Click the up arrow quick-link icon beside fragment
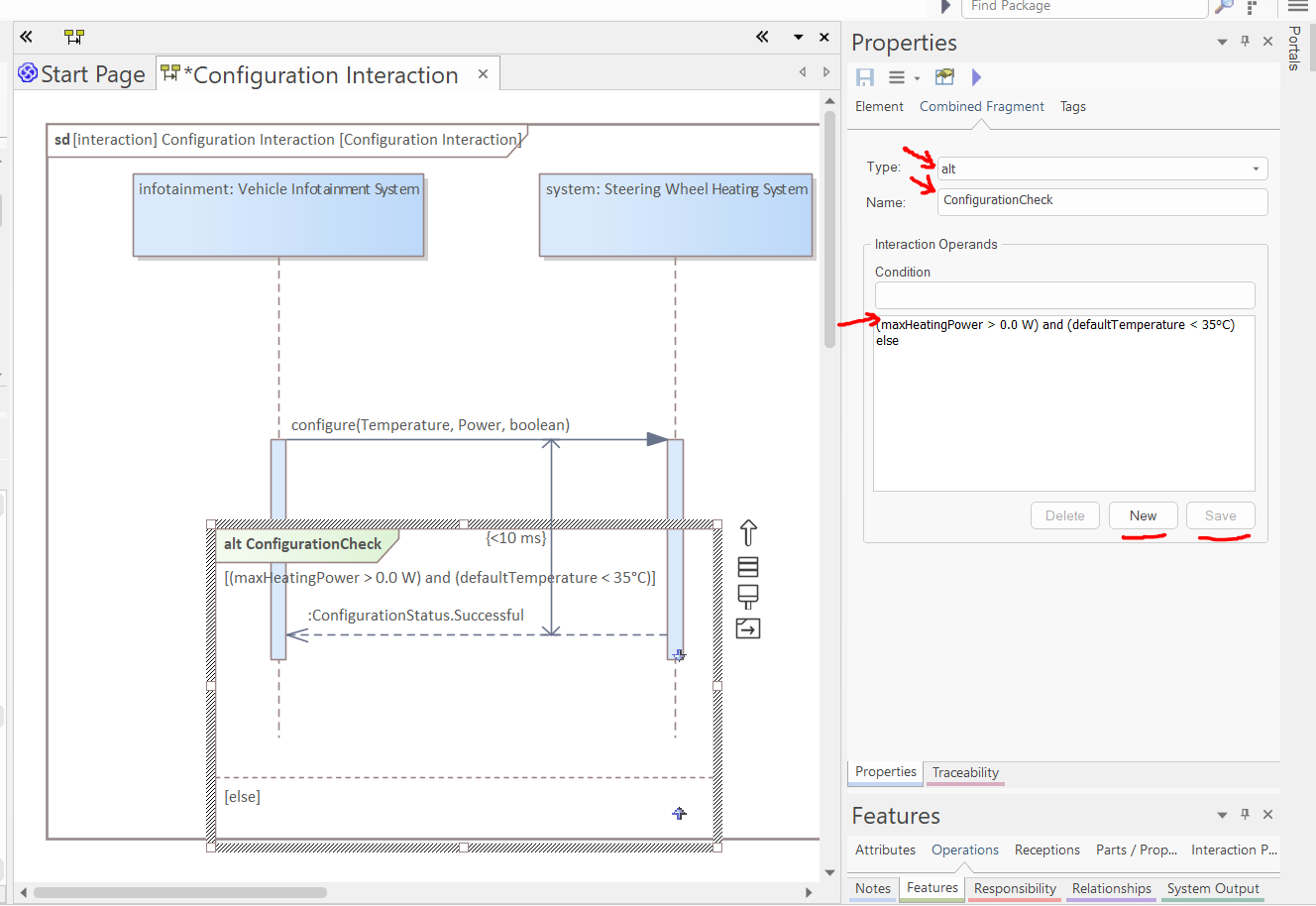Image resolution: width=1316 pixels, height=906 pixels. point(748,533)
